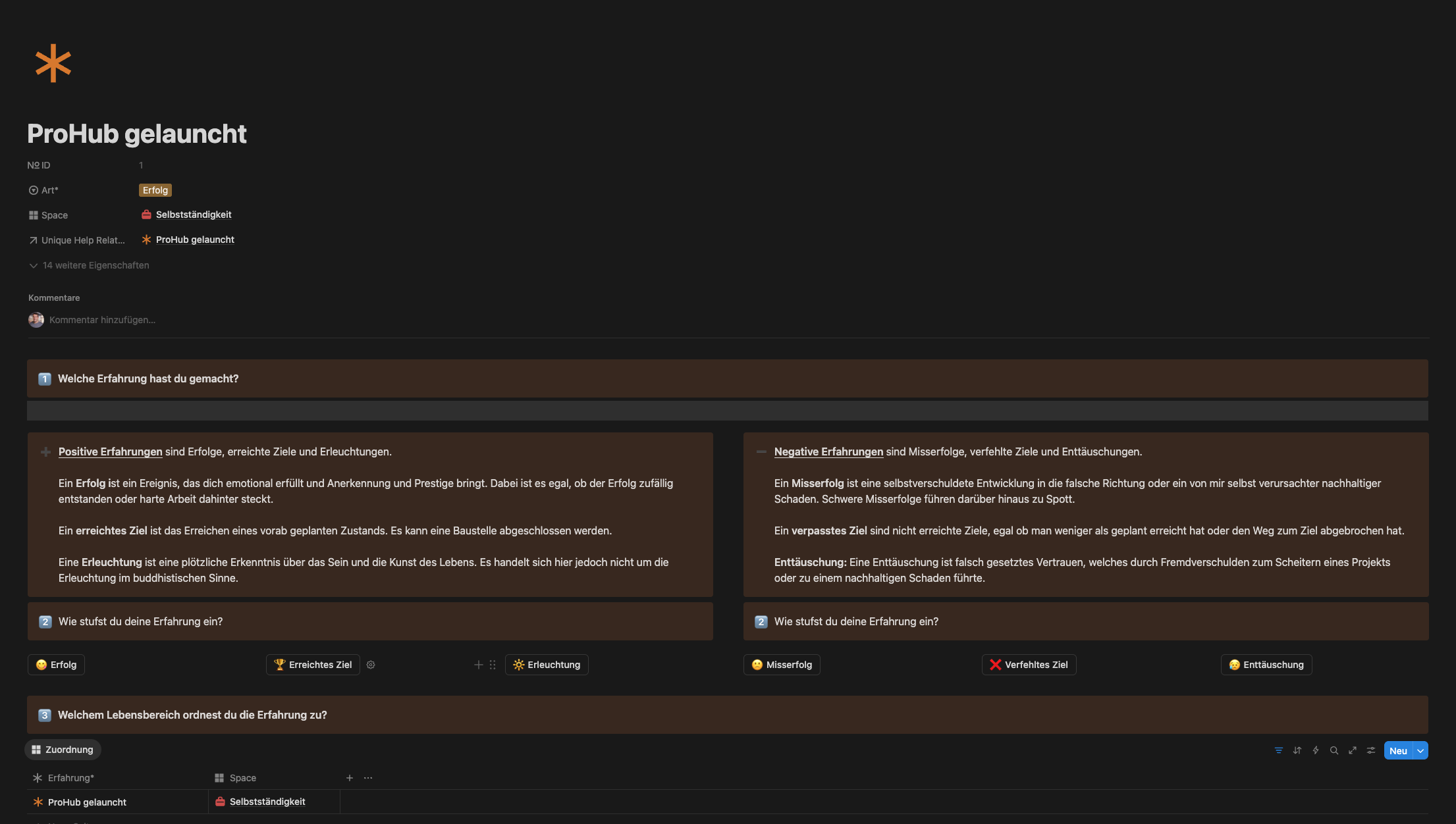Click plus handle left of Erleuchtung button
Image resolution: width=1456 pixels, height=824 pixels.
point(479,665)
